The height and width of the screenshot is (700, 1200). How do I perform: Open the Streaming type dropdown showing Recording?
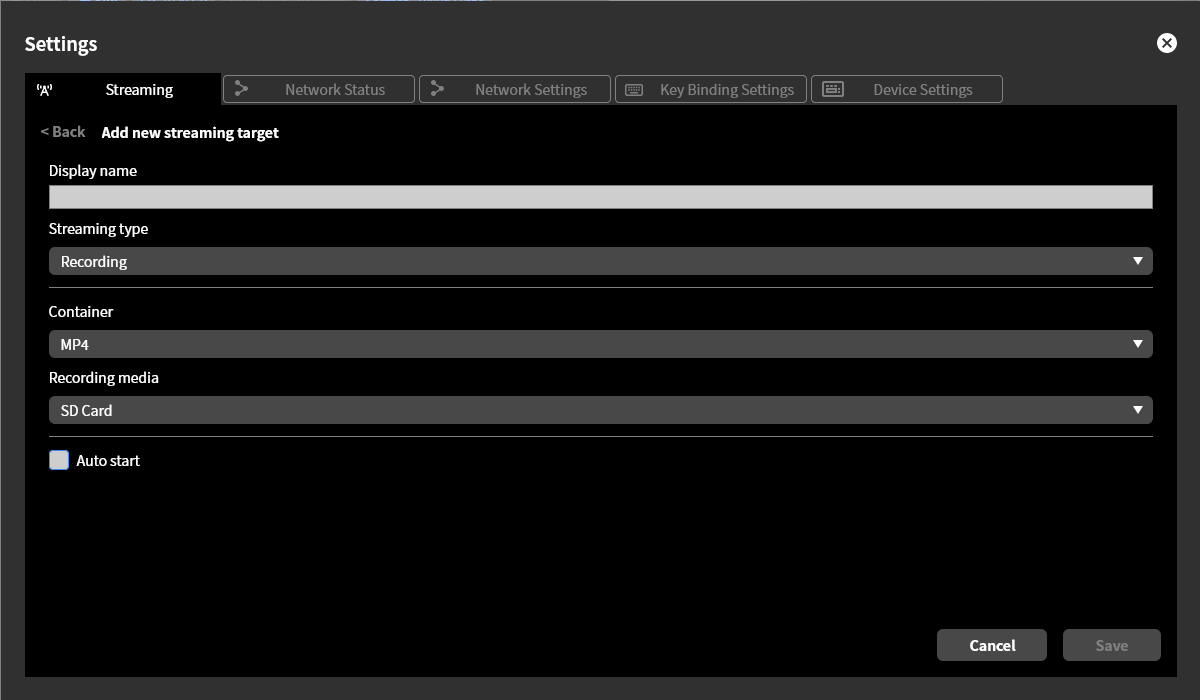[x=600, y=261]
